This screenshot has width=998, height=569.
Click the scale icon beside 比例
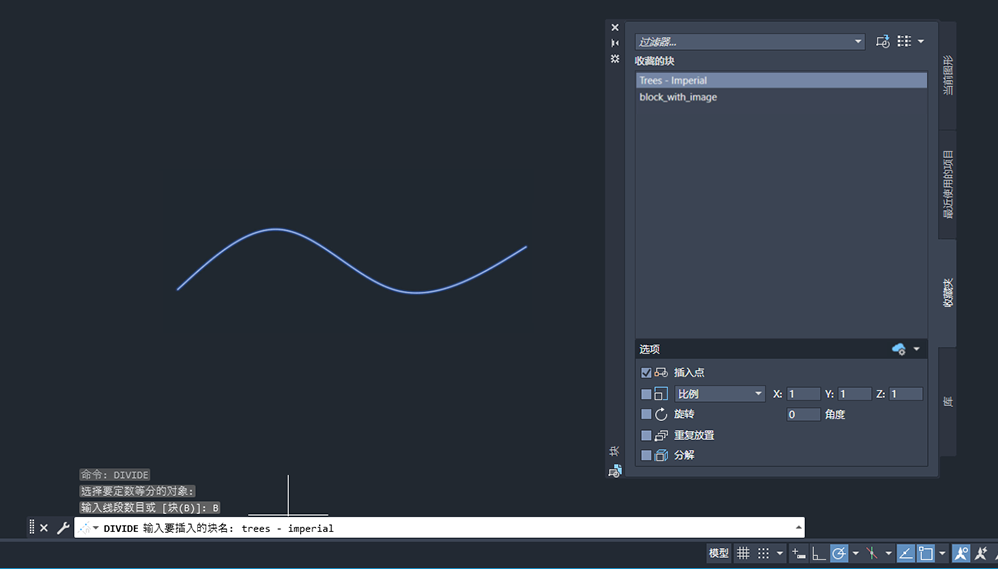point(661,394)
